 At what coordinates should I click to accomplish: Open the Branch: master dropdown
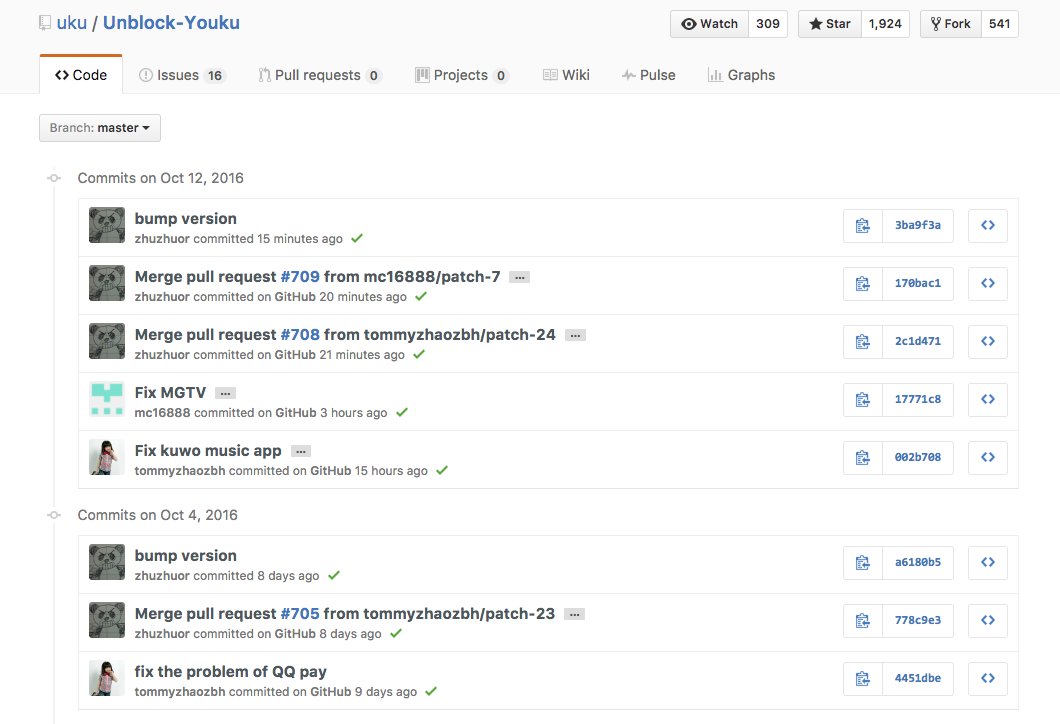point(100,128)
